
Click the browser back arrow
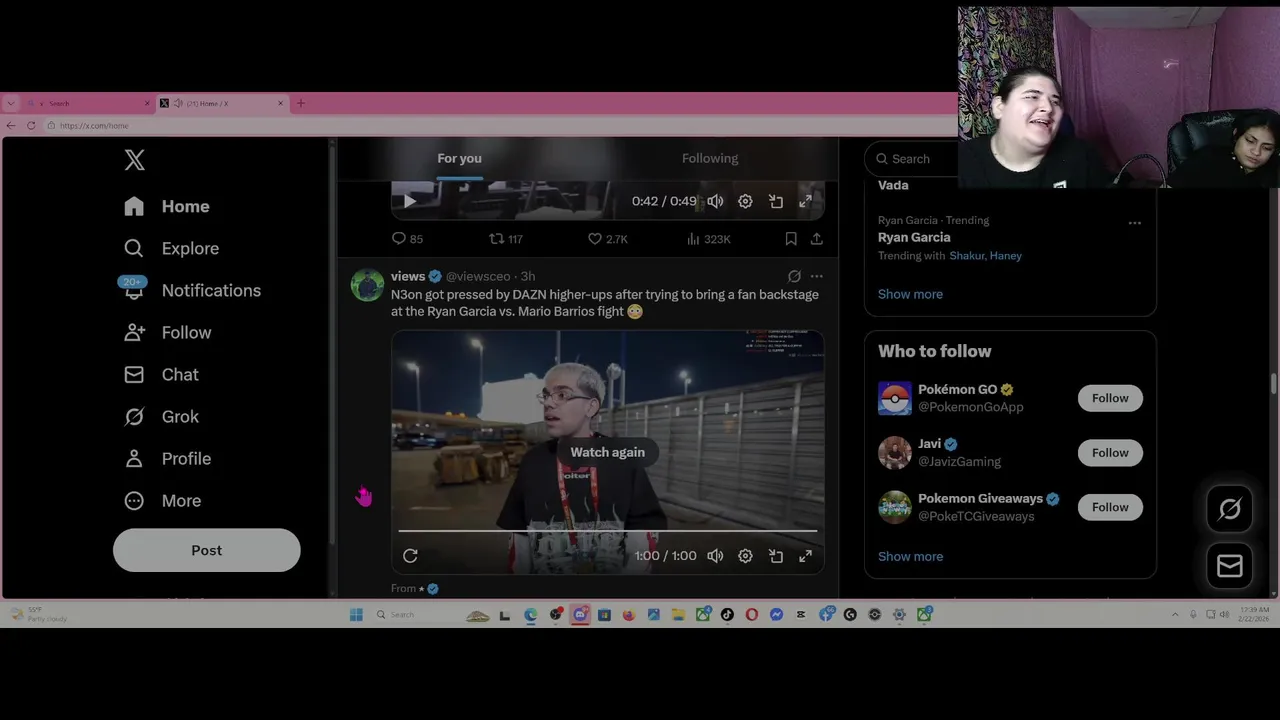click(11, 125)
